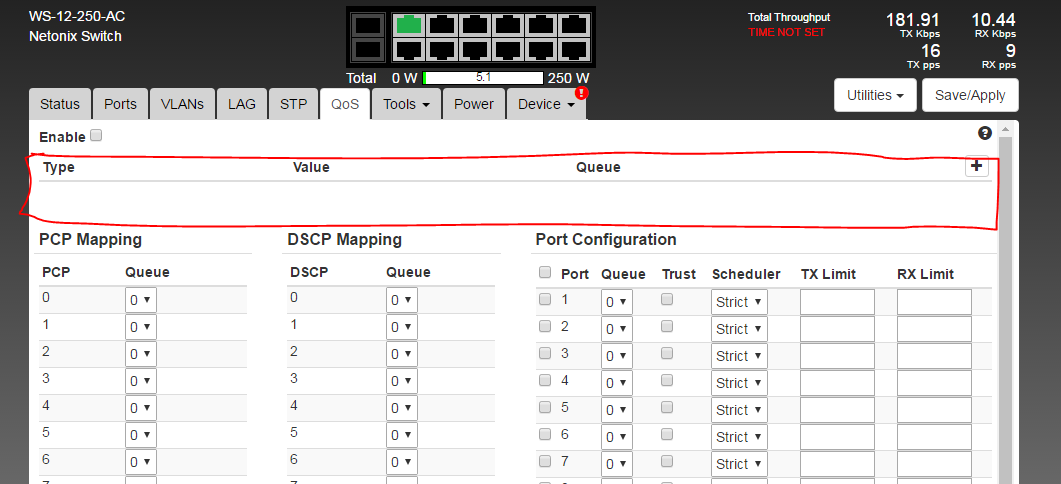The image size is (1061, 484).
Task: Click the last port icon in bottom row
Action: (573, 49)
